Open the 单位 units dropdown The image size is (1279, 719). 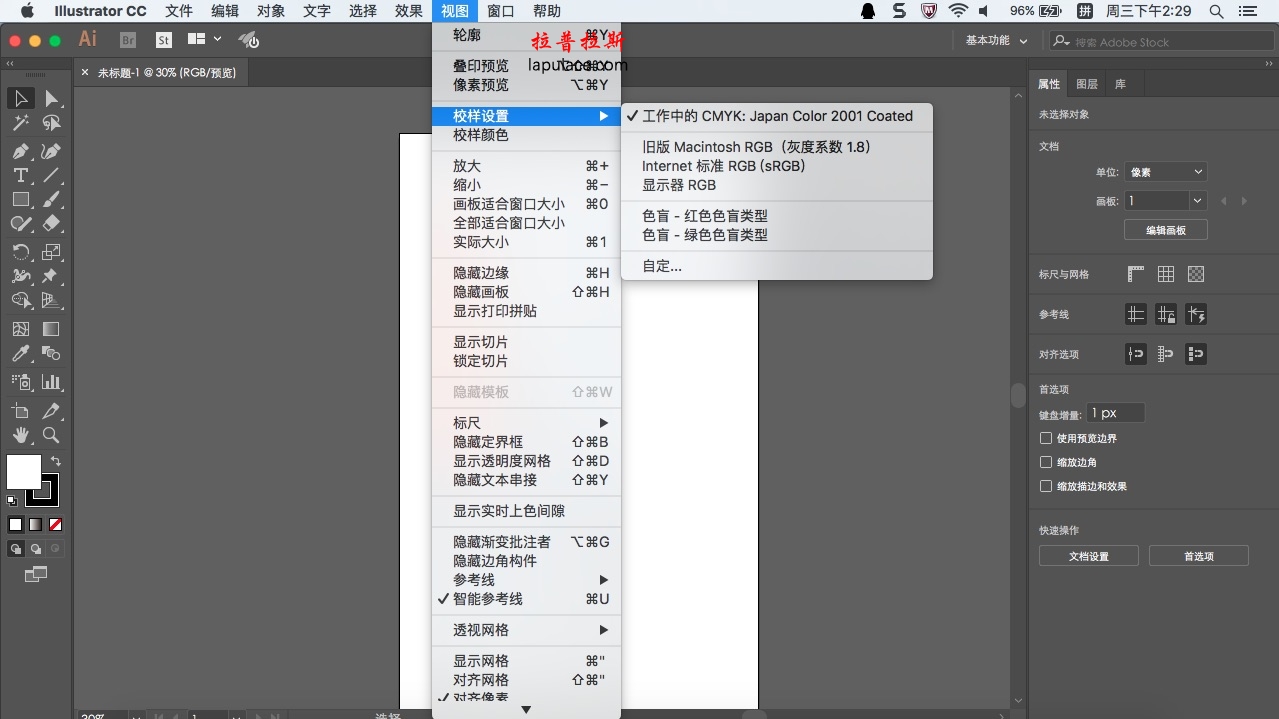click(1165, 172)
